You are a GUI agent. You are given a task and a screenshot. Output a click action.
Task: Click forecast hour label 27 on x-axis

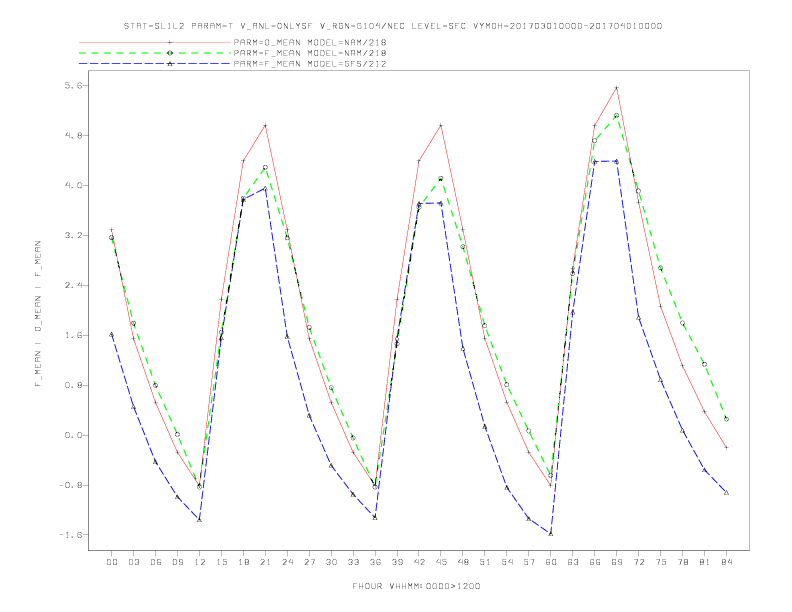coord(309,563)
